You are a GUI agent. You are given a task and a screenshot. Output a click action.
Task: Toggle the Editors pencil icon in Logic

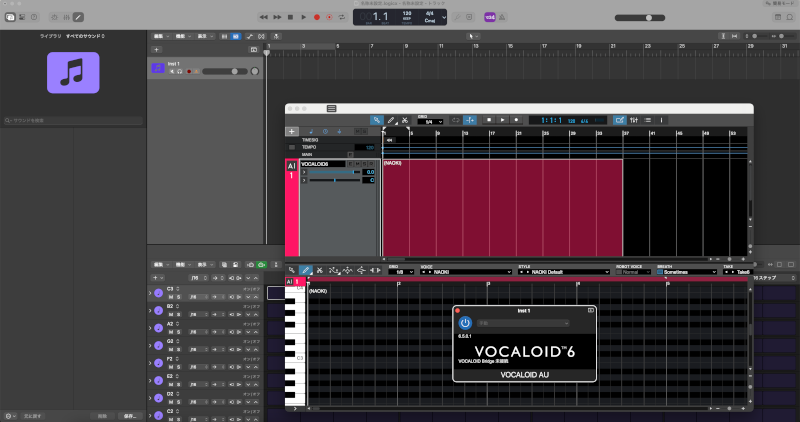click(78, 17)
